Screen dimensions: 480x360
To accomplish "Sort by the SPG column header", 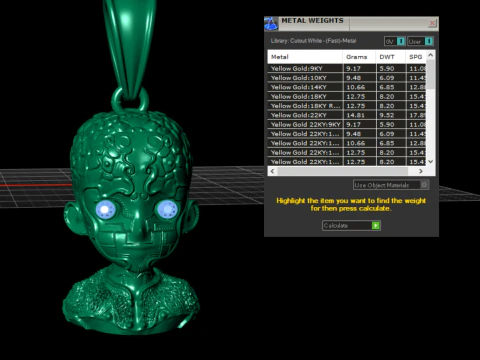I will pyautogui.click(x=416, y=57).
